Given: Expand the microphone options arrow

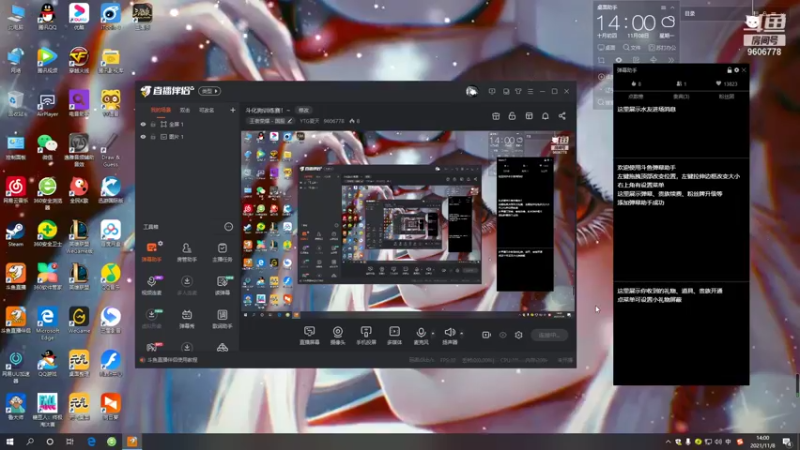Looking at the screenshot, I should (433, 334).
